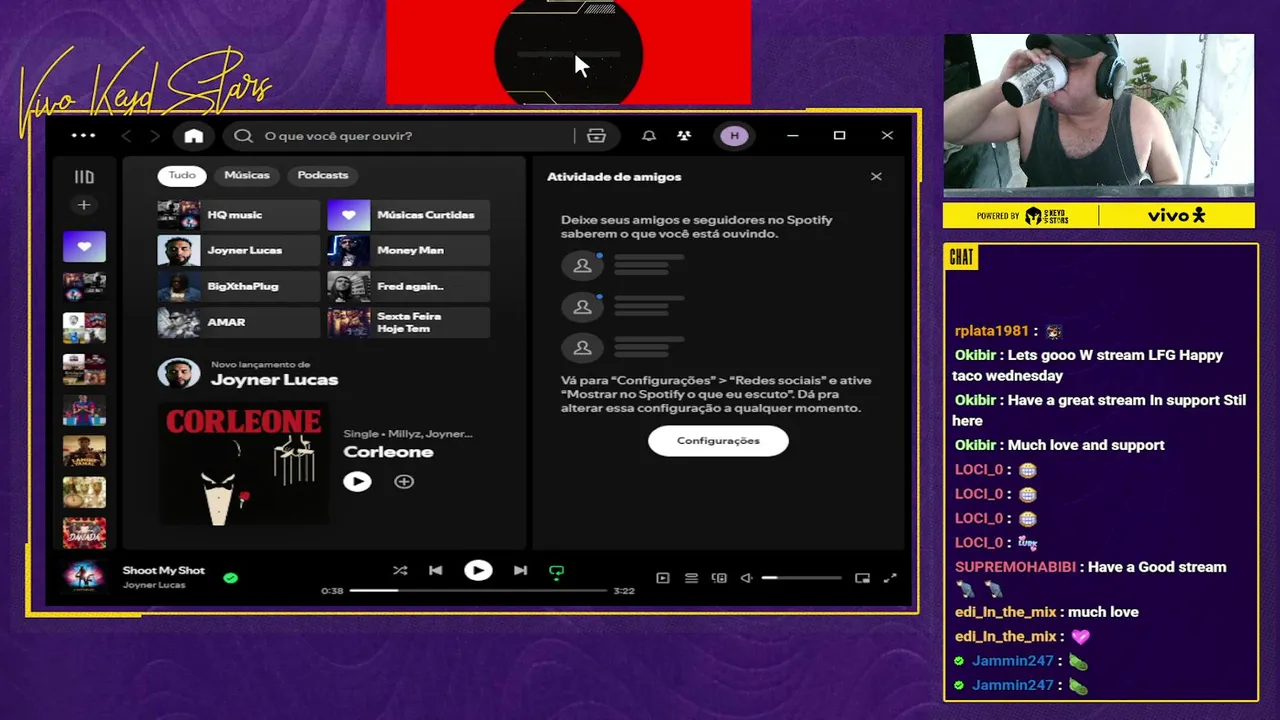The width and height of the screenshot is (1280, 720).
Task: Open the Now Playing view icon
Action: click(x=662, y=578)
